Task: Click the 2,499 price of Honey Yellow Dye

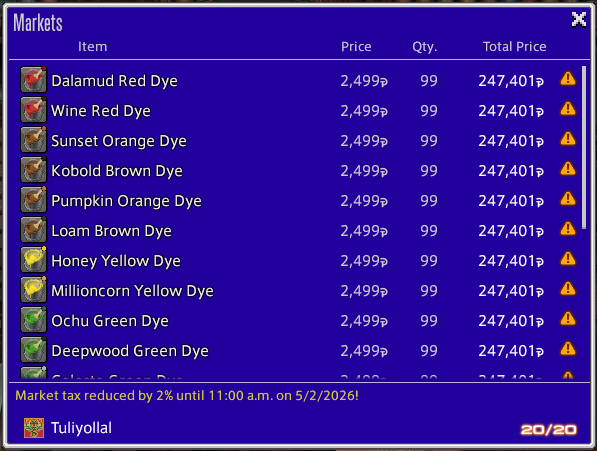Action: [x=364, y=261]
